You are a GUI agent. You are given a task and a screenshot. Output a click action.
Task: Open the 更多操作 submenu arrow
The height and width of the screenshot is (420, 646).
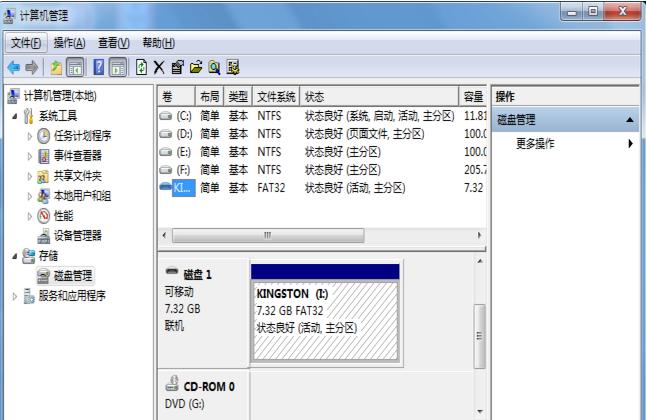630,143
